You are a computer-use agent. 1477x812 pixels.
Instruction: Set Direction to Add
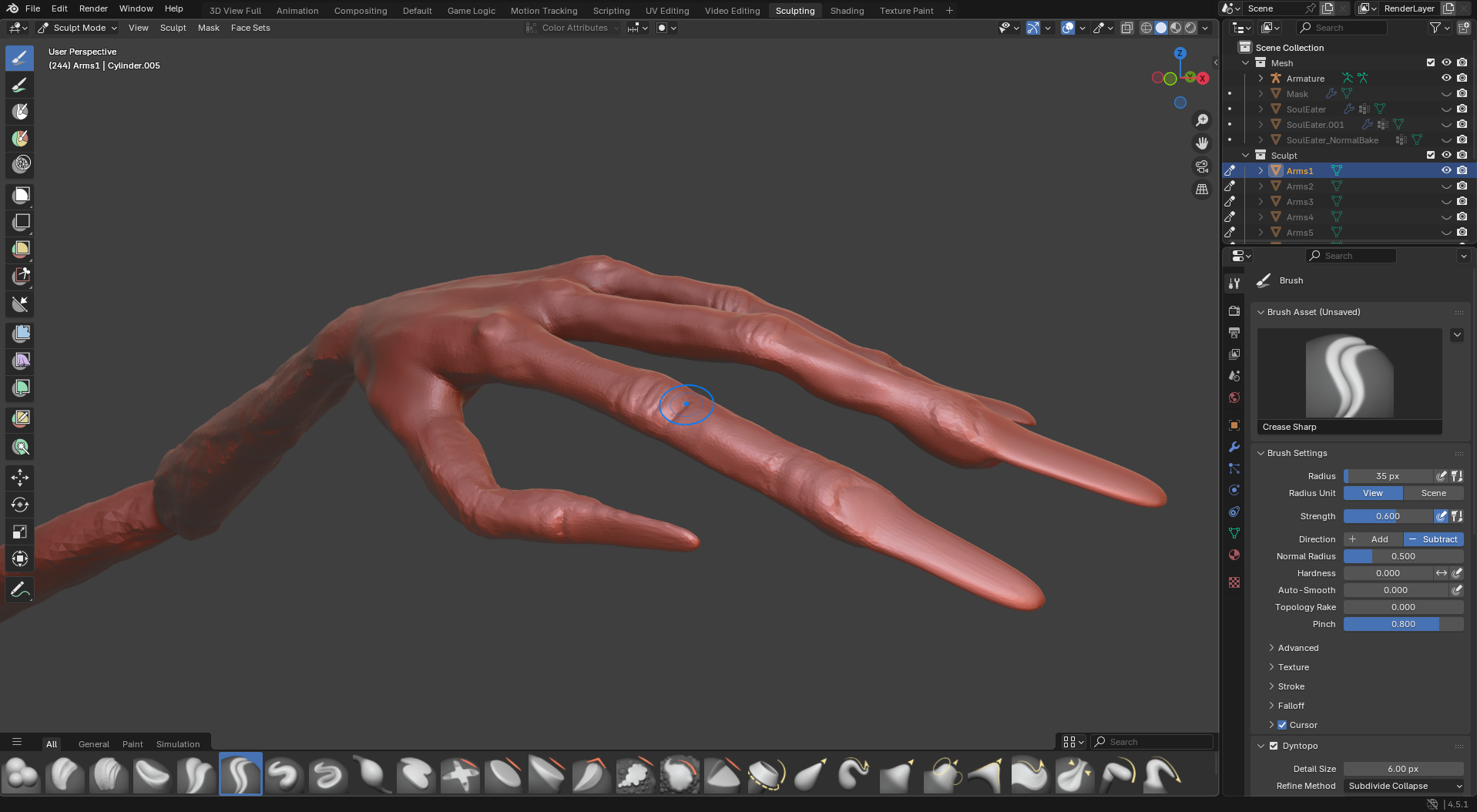(x=1373, y=539)
